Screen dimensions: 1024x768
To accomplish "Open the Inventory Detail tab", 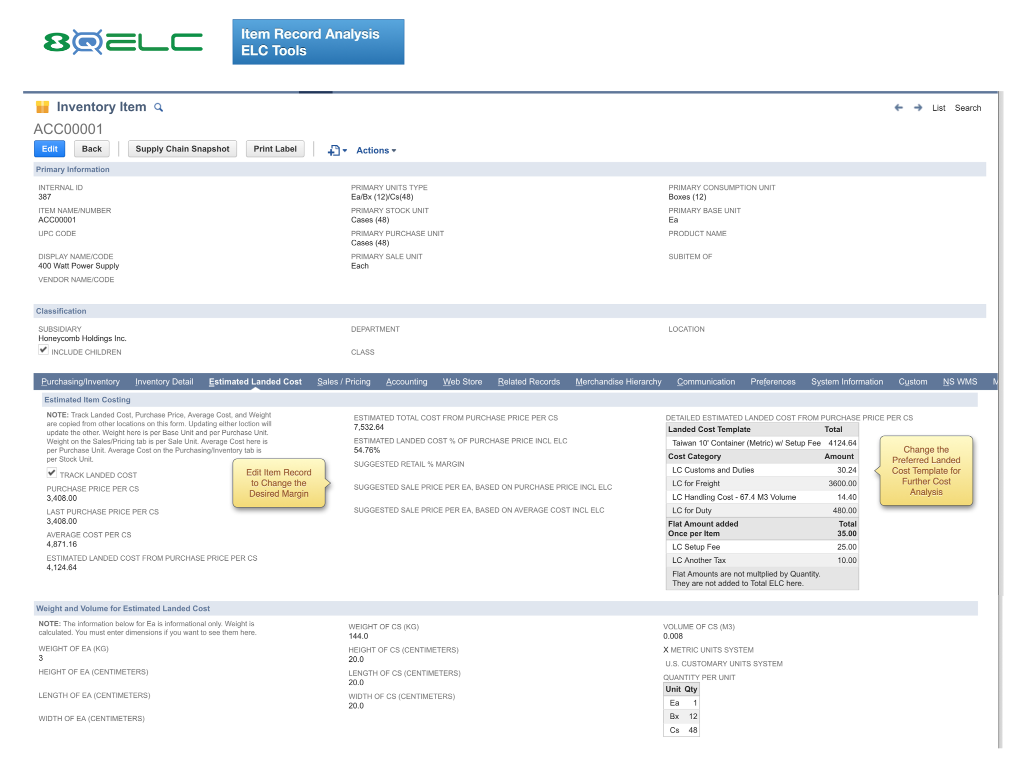I will point(164,382).
